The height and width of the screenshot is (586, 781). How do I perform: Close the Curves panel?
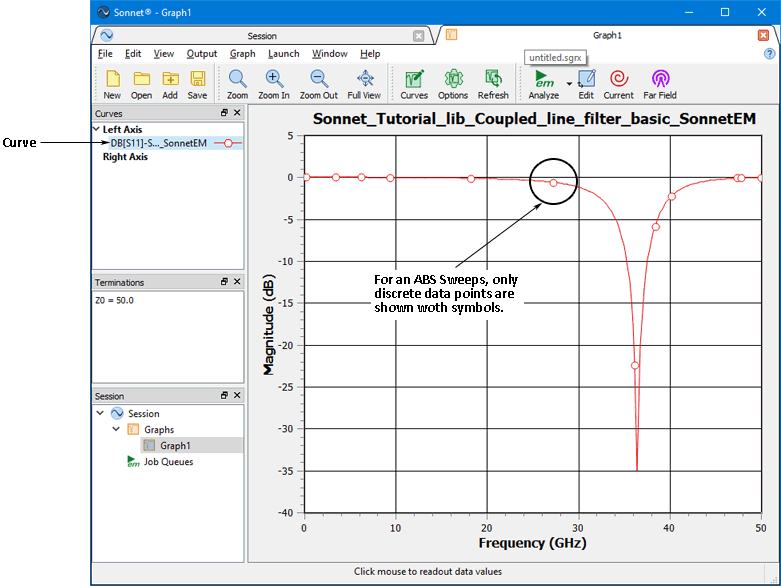point(237,113)
